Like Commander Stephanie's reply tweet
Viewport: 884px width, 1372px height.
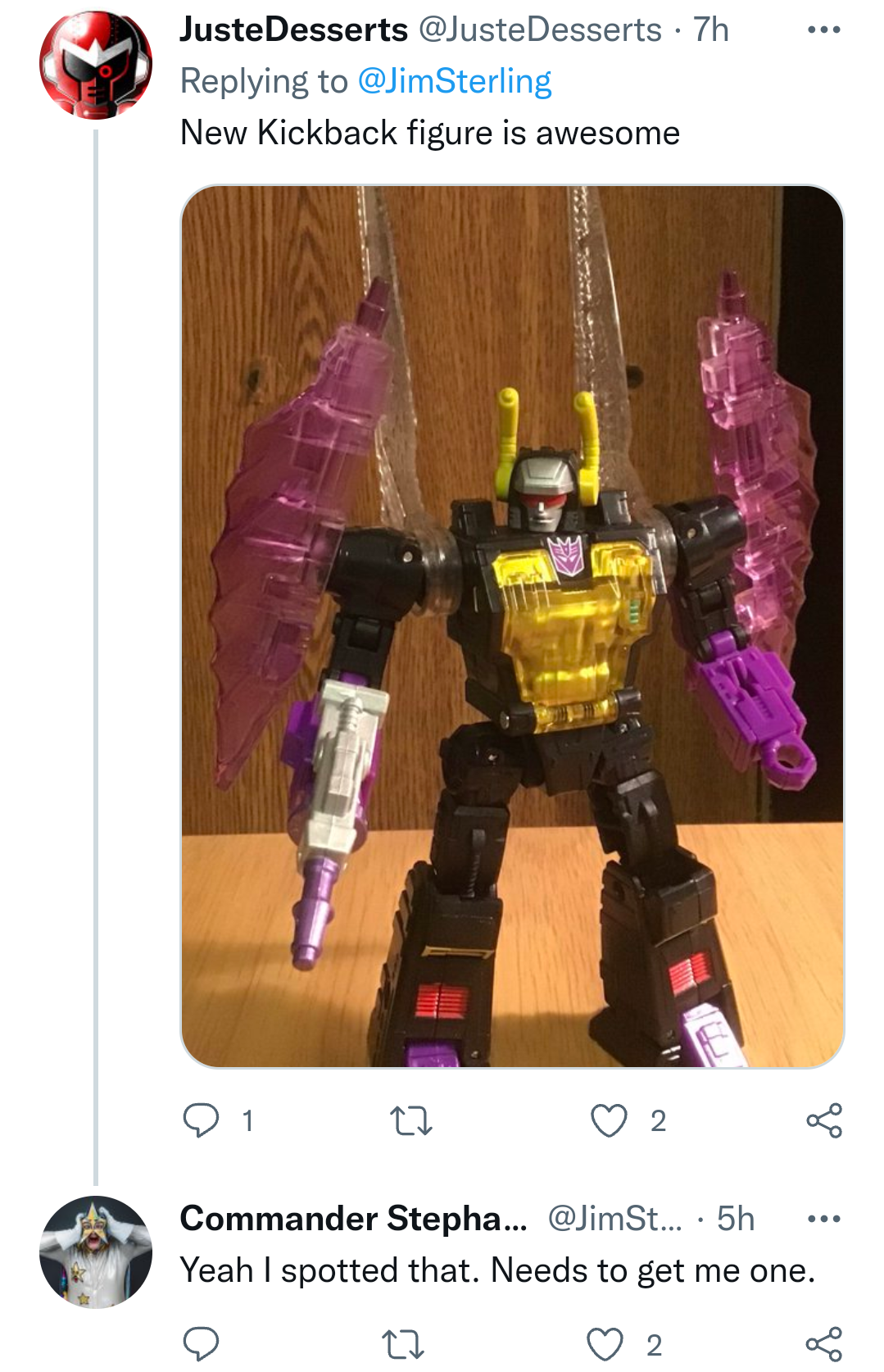pos(605,1344)
